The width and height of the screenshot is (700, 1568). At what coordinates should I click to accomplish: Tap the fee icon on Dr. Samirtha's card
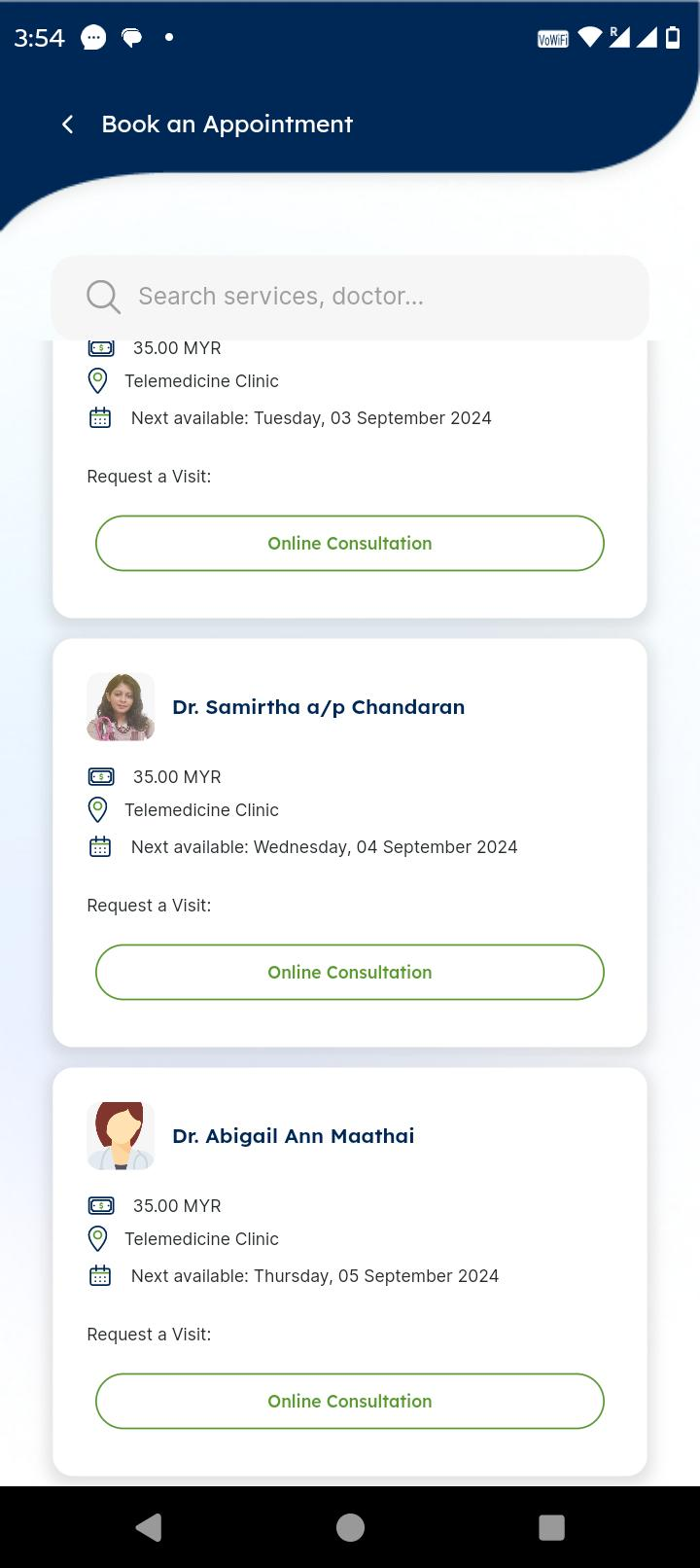pyautogui.click(x=101, y=776)
